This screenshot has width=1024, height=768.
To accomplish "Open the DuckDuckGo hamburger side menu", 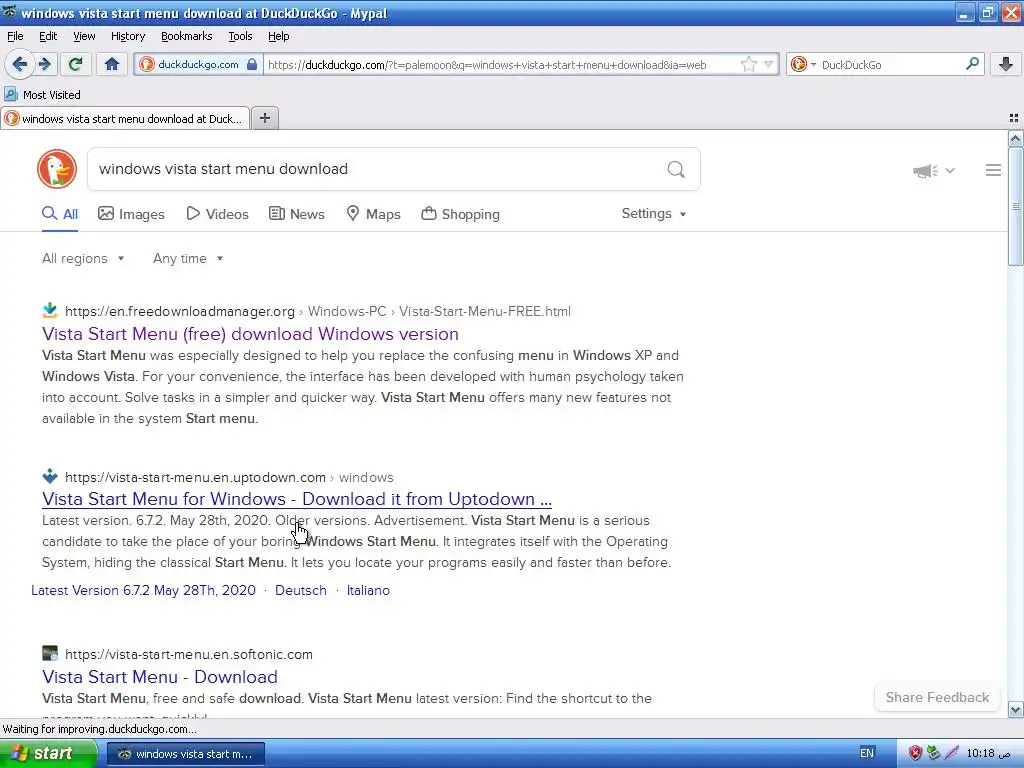I will (993, 170).
